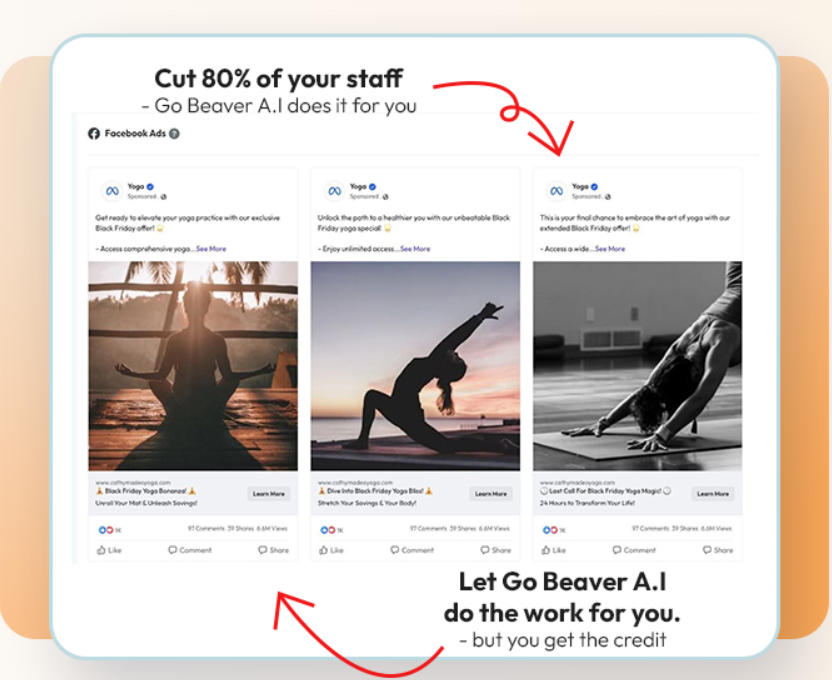Click Learn More on Last Call yoga ad

pyautogui.click(x=713, y=494)
